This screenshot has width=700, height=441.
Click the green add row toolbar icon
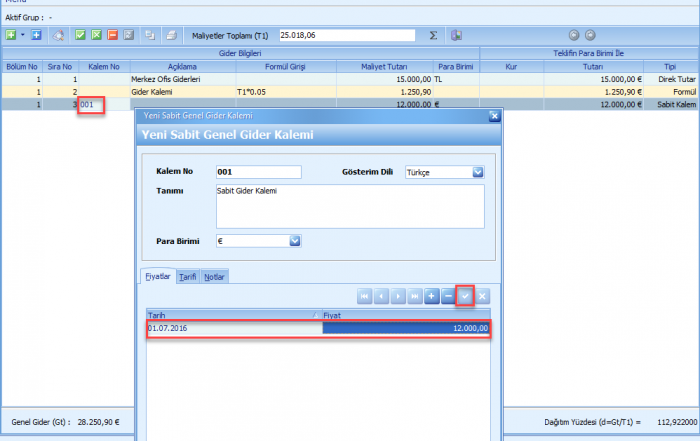pyautogui.click(x=10, y=35)
